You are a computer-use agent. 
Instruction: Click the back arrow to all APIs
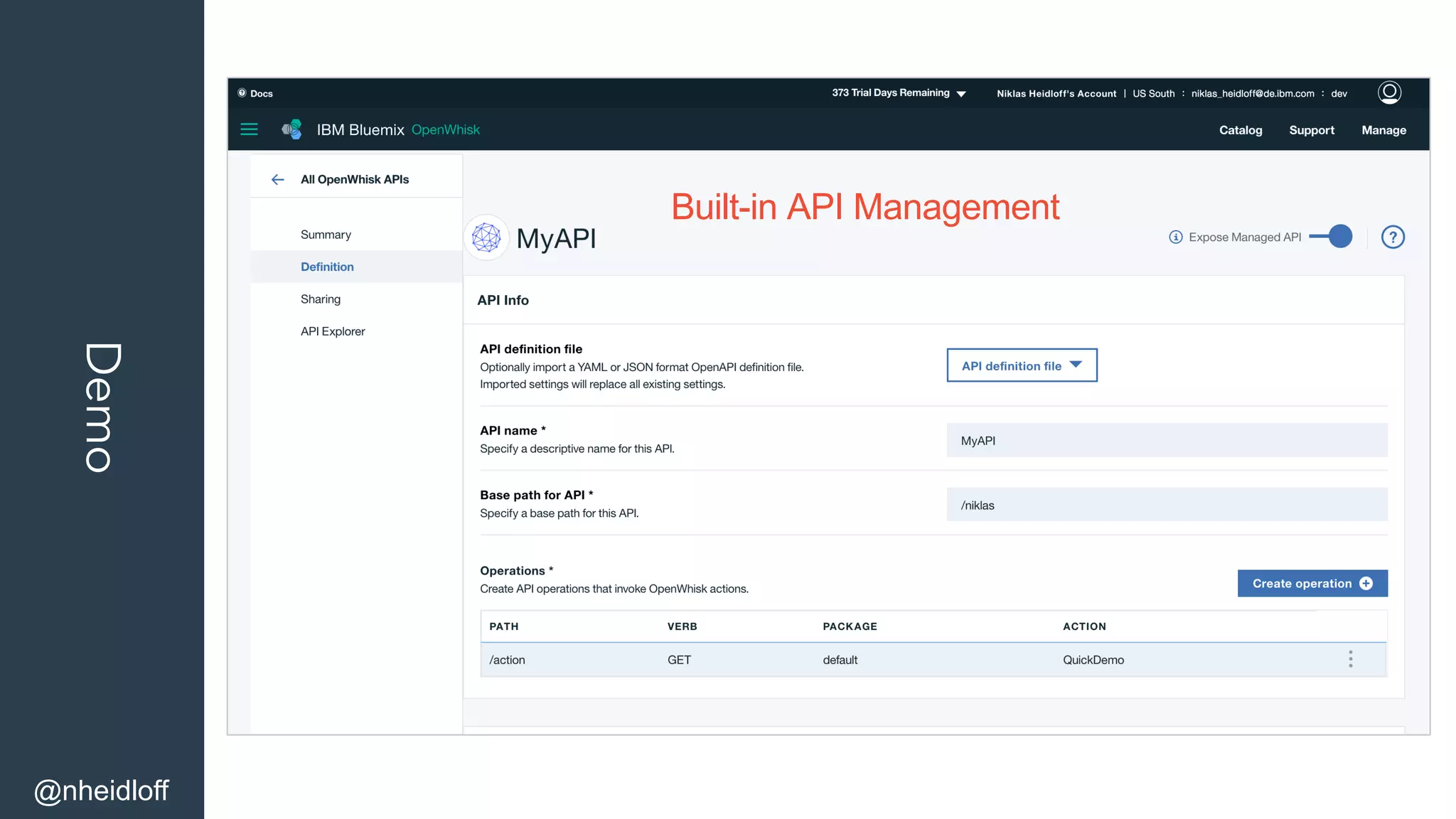[x=277, y=180]
